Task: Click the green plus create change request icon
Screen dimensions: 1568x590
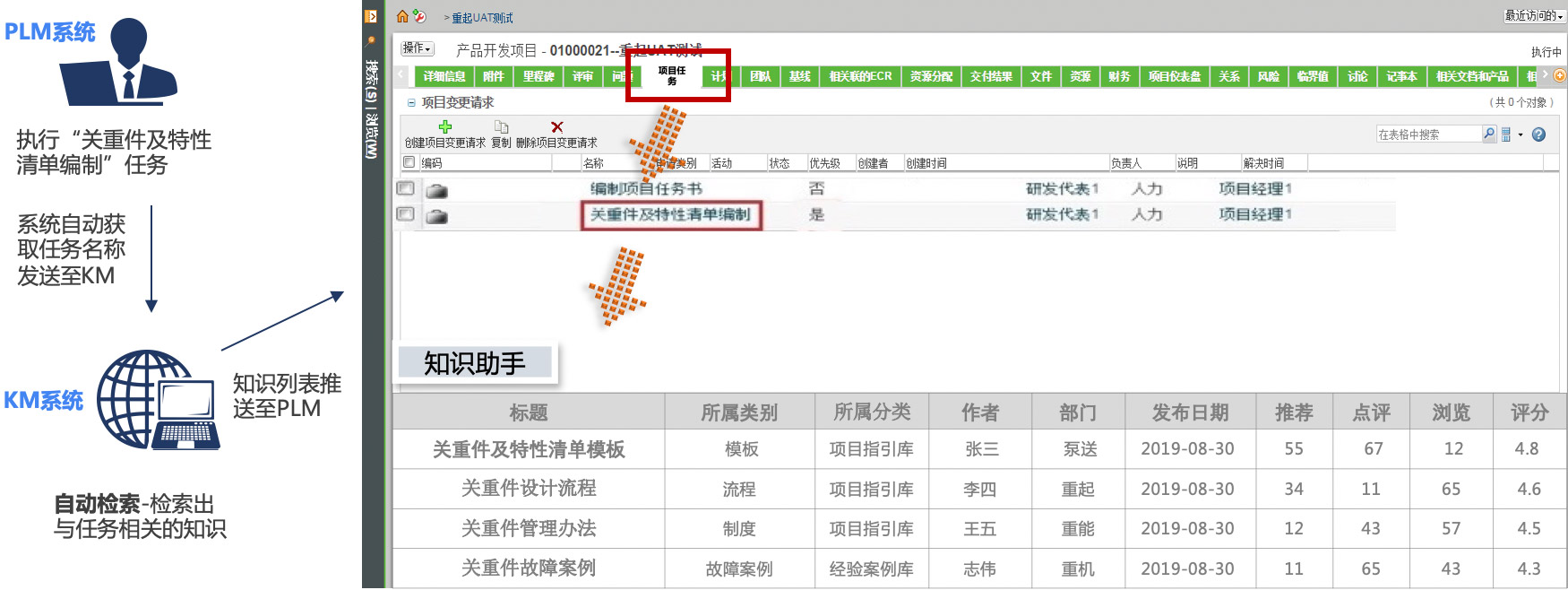Action: (x=444, y=127)
